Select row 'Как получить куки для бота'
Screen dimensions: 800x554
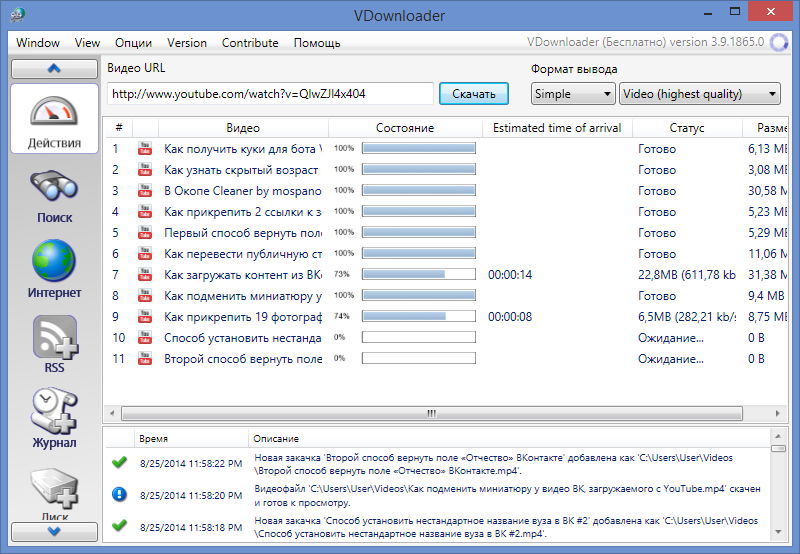(446, 148)
